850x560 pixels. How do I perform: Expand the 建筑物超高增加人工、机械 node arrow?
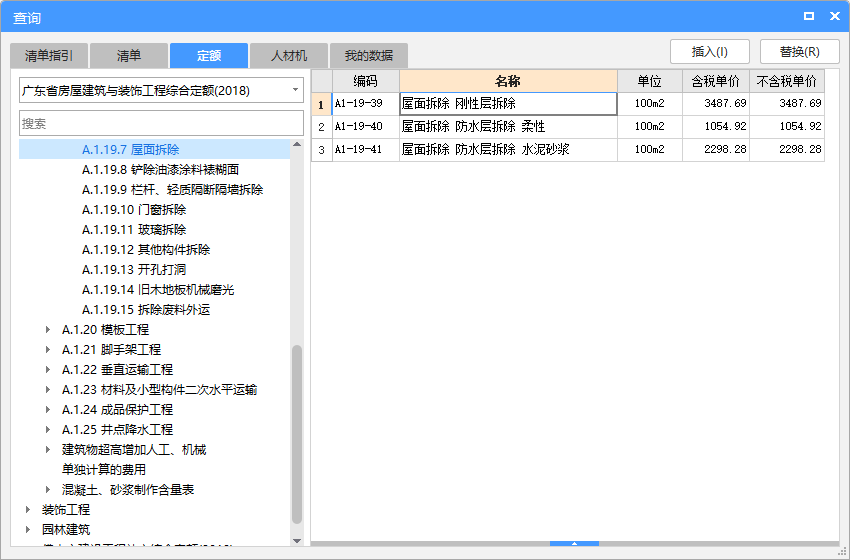[x=48, y=449]
